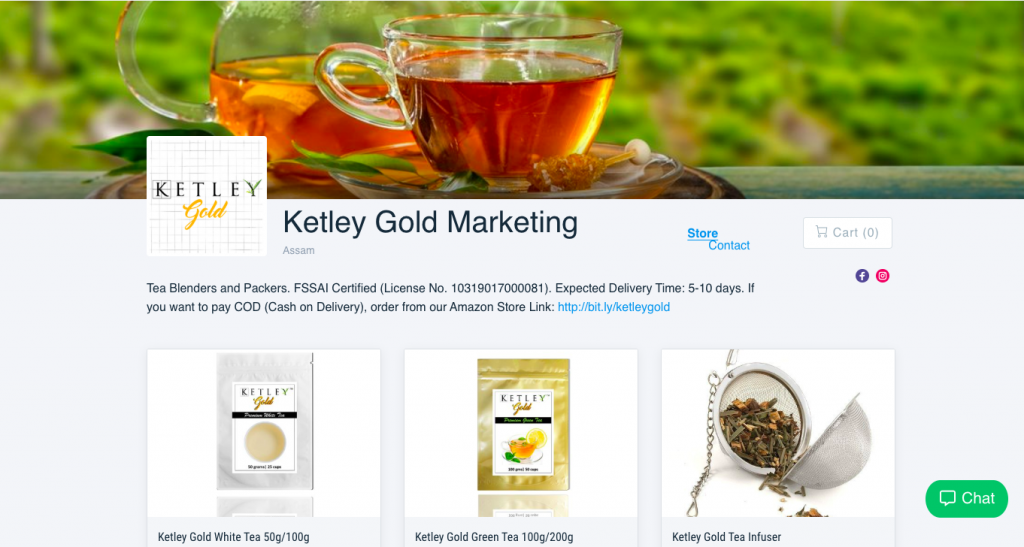
Task: Open the Cart (0) button
Action: pyautogui.click(x=847, y=232)
